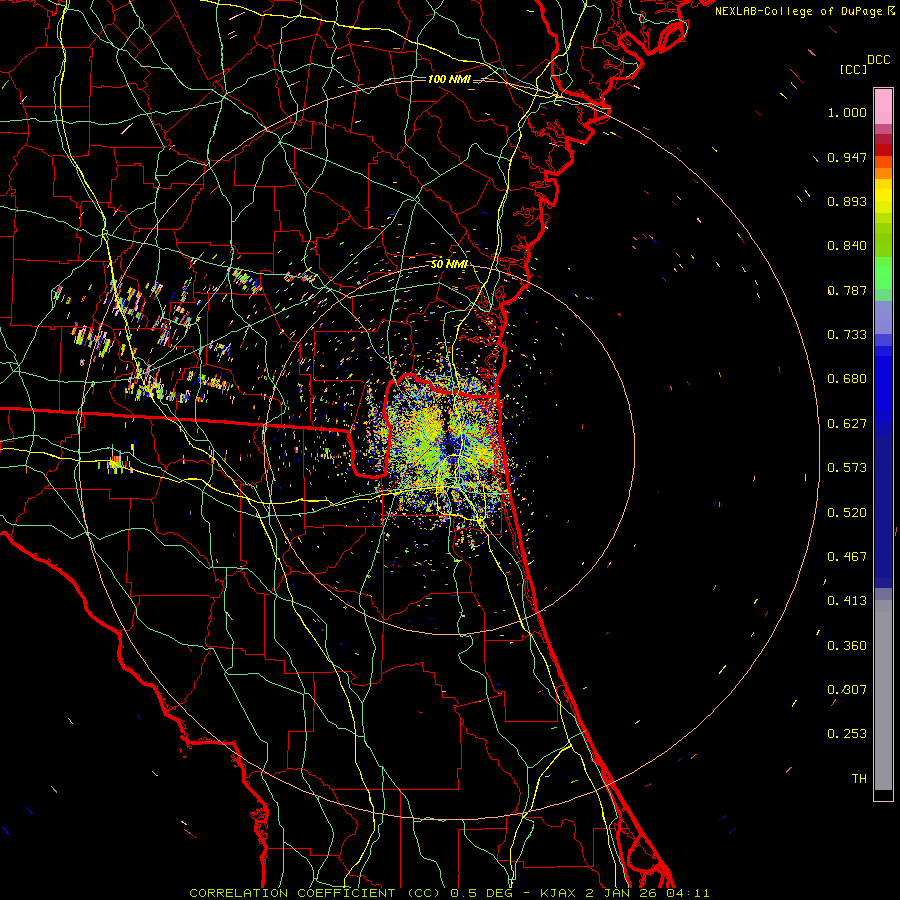Image resolution: width=900 pixels, height=900 pixels.
Task: Click CORRELATION COEFFICIENT in the bottom caption
Action: [x=292, y=893]
